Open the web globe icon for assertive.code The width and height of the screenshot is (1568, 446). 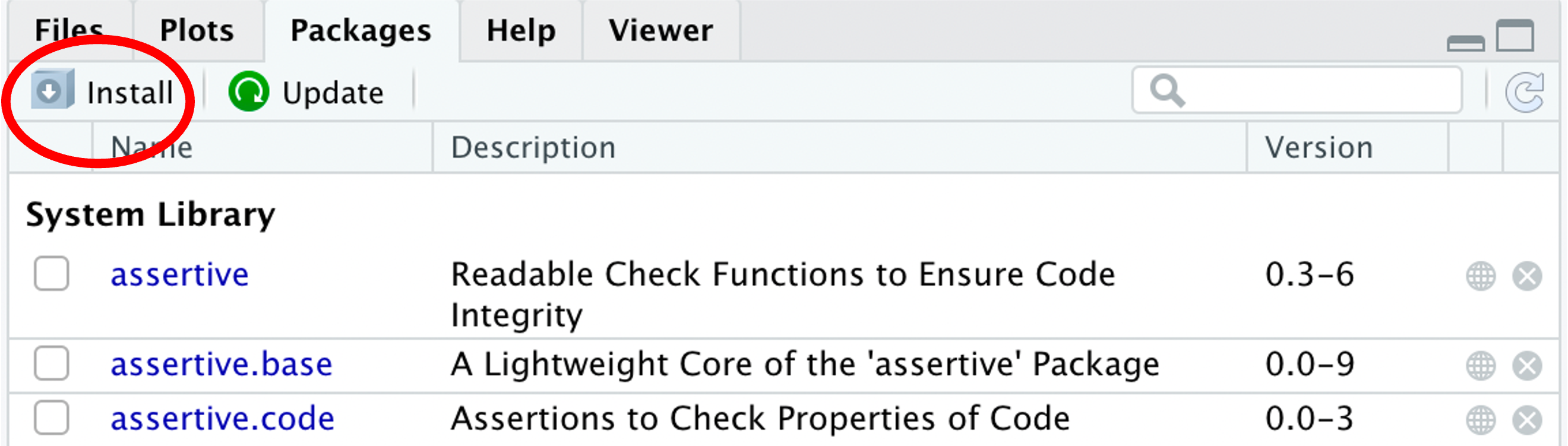[x=1480, y=420]
